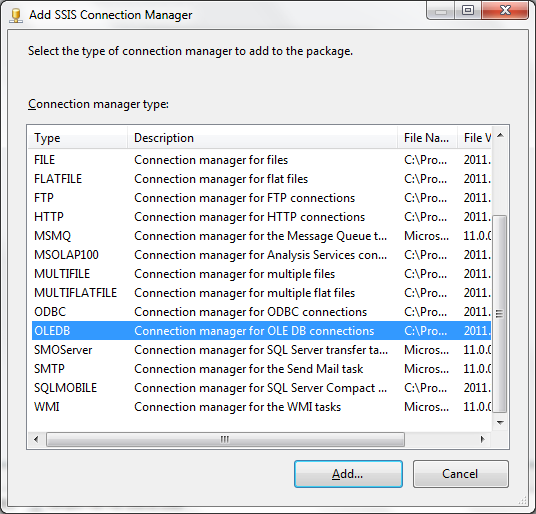Screen dimensions: 536x514
Task: Click the vertical scrollbar up arrow
Action: click(x=500, y=135)
